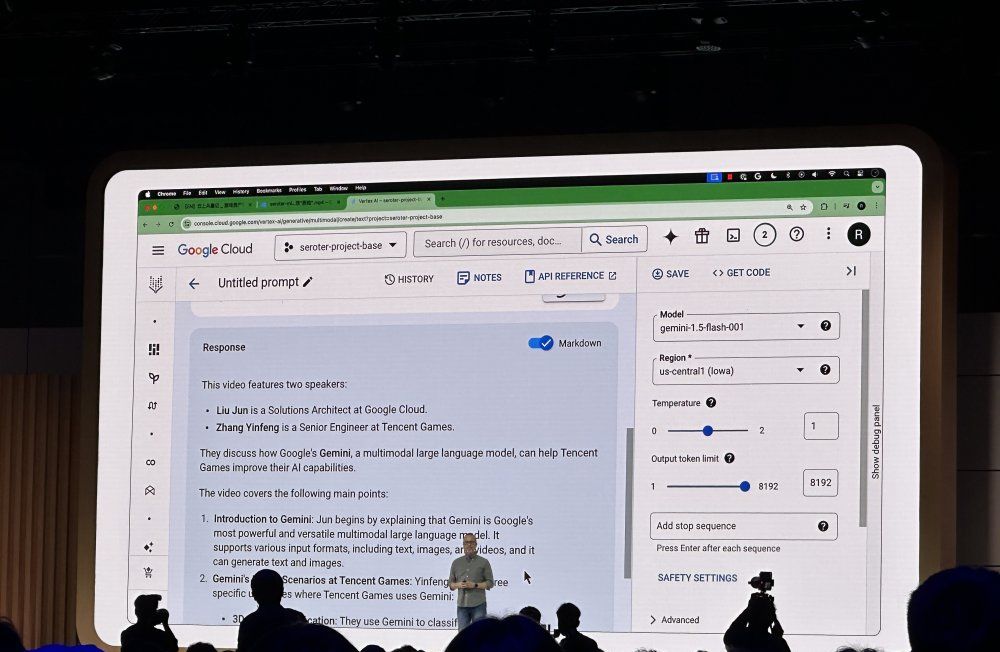
Task: Save the prompt with SAVE
Action: (670, 274)
